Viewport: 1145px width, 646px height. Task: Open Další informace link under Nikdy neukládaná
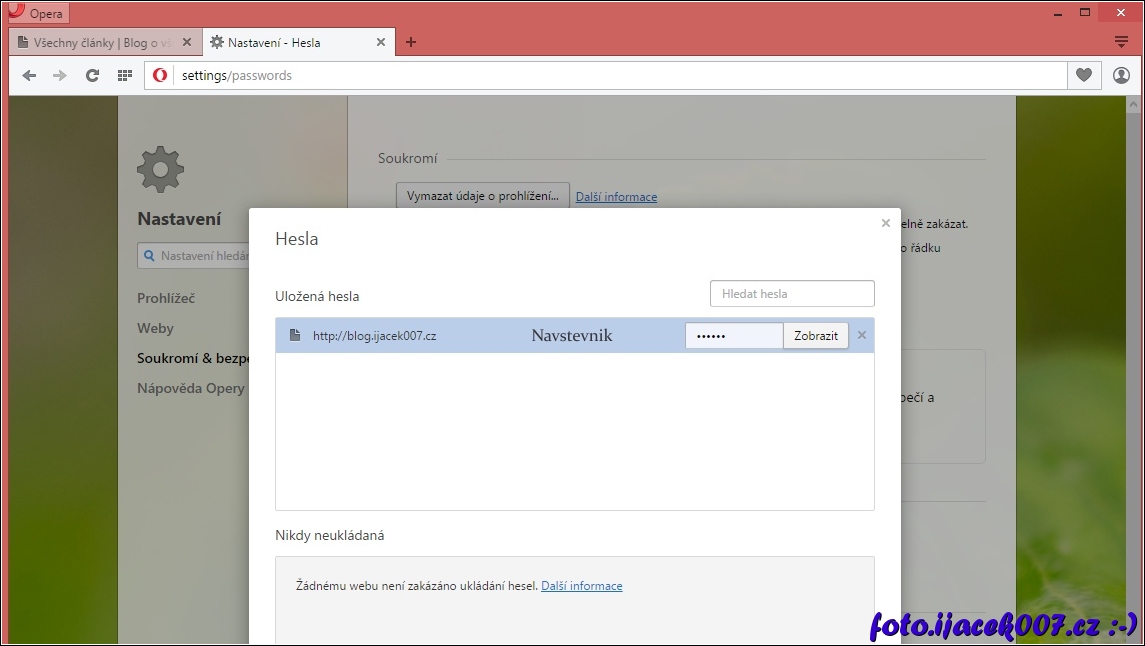coord(581,586)
